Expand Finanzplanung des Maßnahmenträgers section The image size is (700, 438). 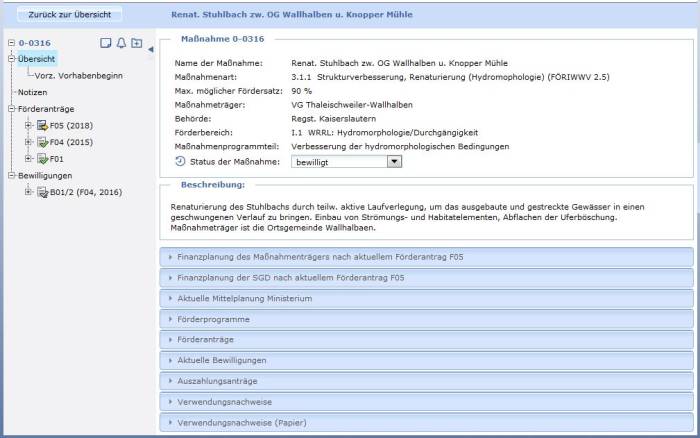point(426,257)
